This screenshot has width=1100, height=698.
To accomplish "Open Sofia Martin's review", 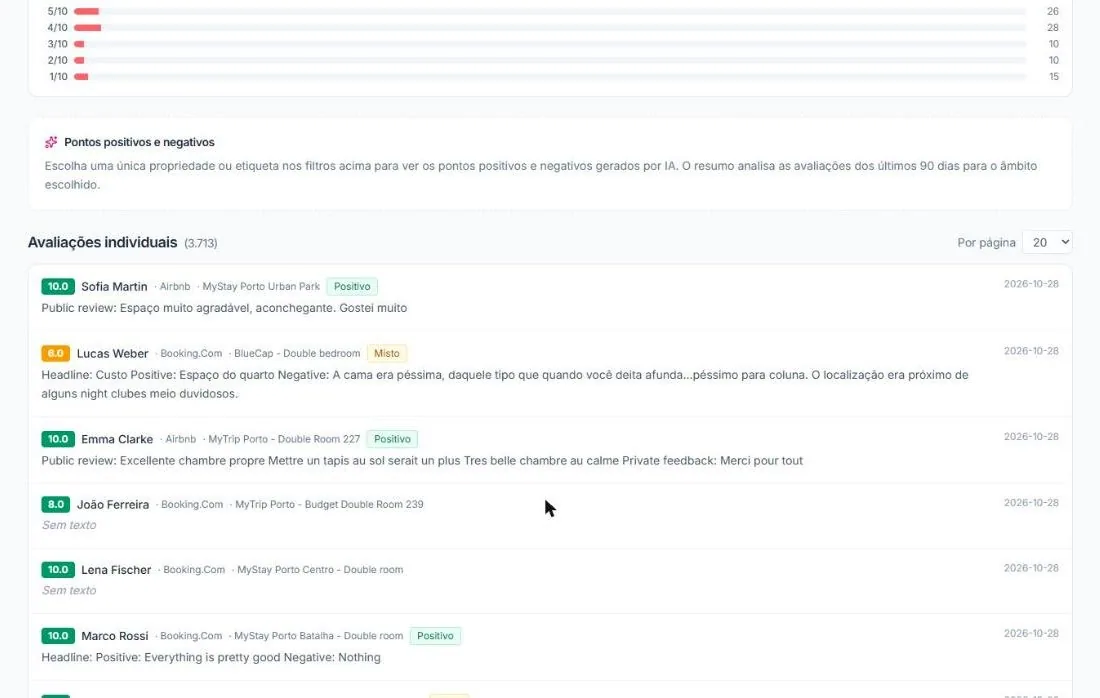I will (550, 297).
